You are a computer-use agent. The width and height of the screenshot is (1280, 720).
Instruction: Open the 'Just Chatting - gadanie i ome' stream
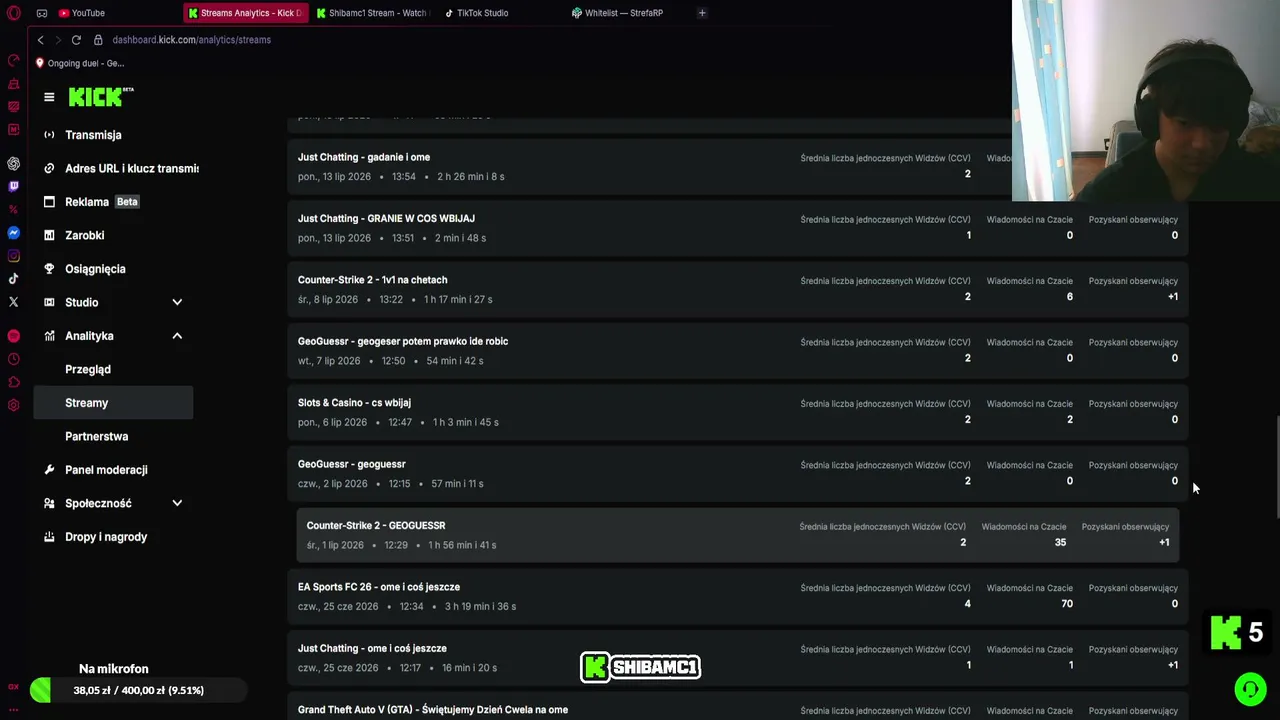[738, 166]
